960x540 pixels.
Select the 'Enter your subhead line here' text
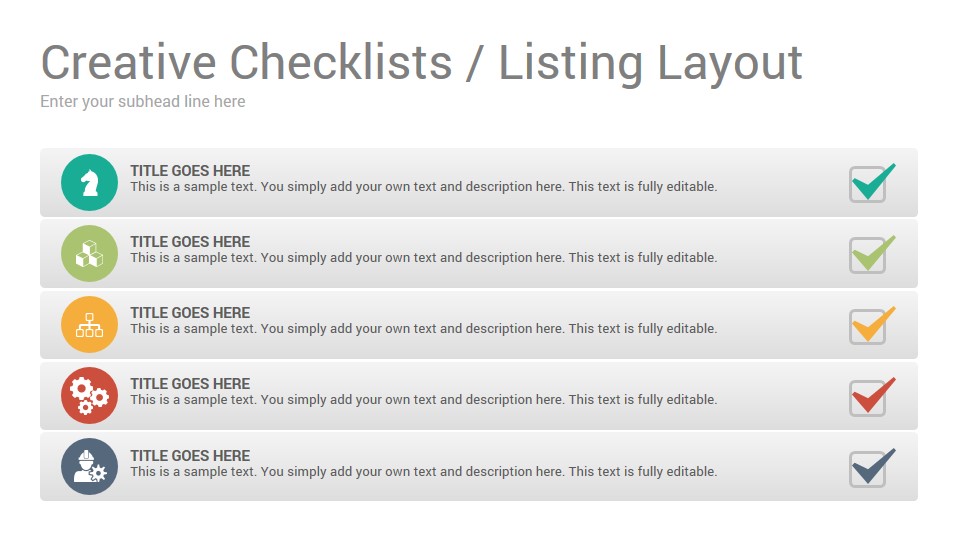click(143, 102)
